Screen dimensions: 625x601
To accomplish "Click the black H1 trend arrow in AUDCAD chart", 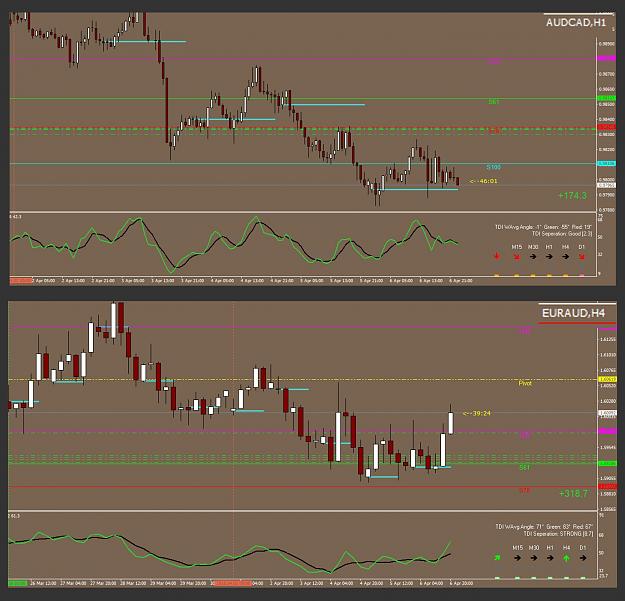I will [x=549, y=257].
